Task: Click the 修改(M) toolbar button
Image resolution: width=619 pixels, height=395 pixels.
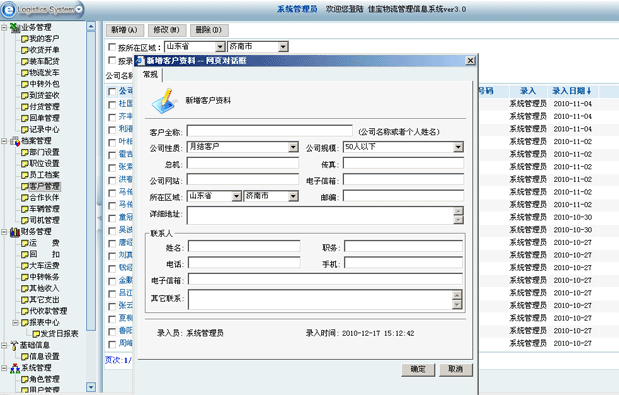Action: (167, 30)
